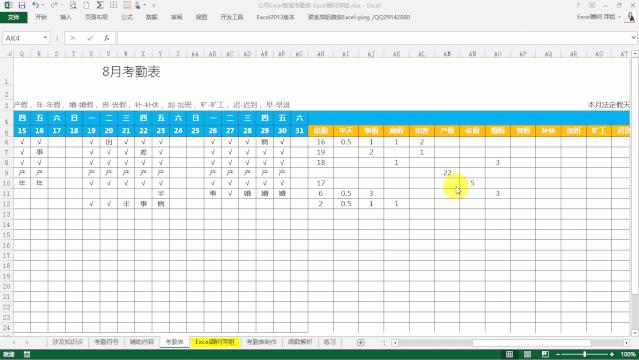The width and height of the screenshot is (639, 360).
Task: Open the 文件 (File) tab
Action: click(13, 17)
